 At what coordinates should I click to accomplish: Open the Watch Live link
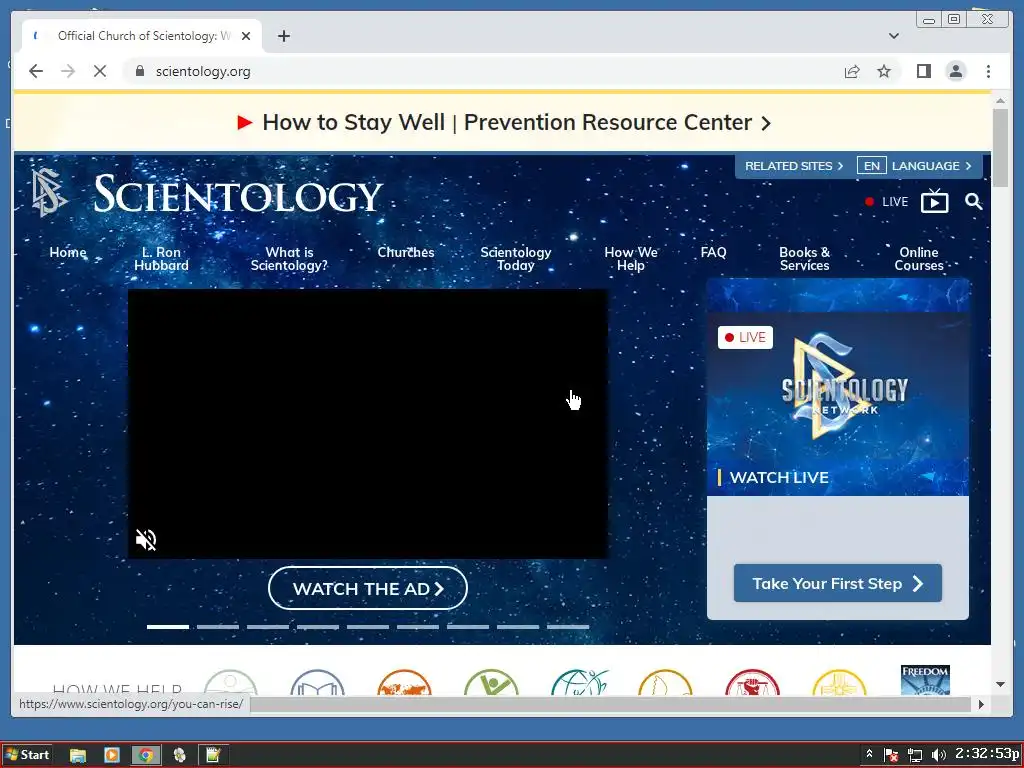click(x=779, y=477)
